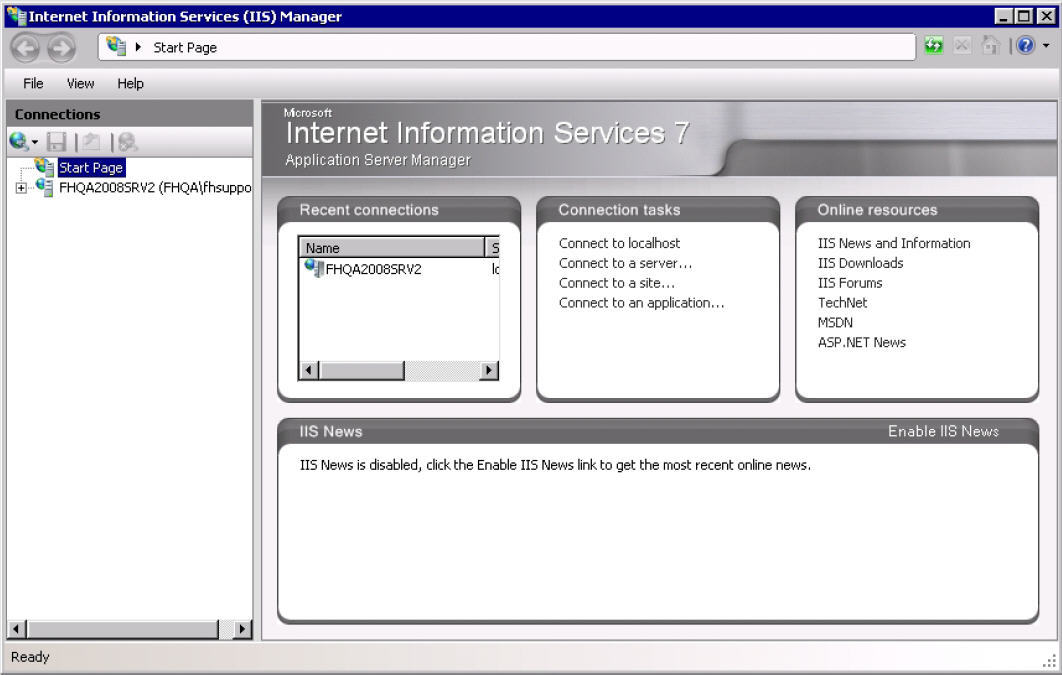
Task: Open the Create New Connection dropdown arrow
Action: [x=35, y=143]
